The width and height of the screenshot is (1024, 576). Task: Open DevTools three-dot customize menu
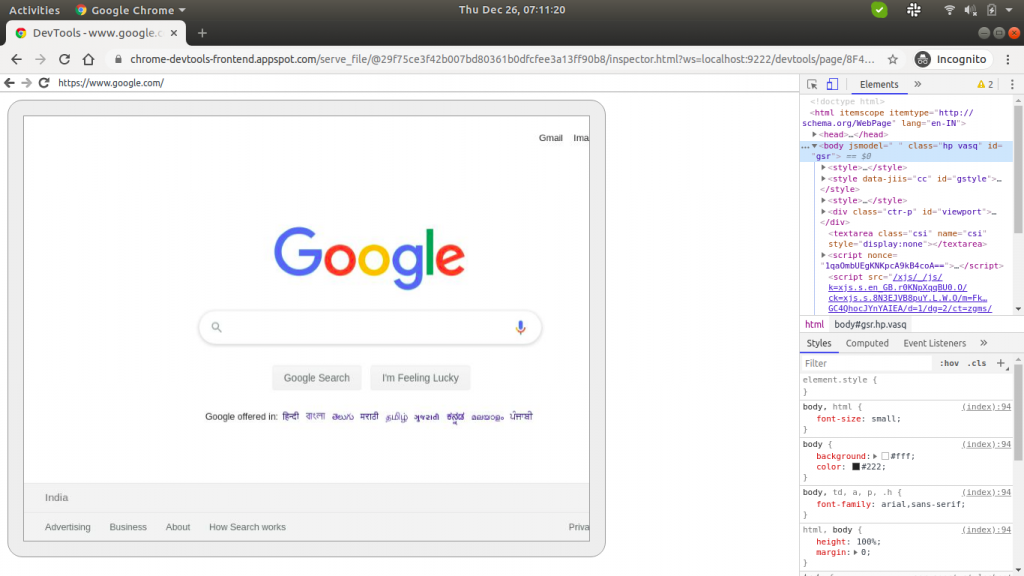coord(1013,84)
